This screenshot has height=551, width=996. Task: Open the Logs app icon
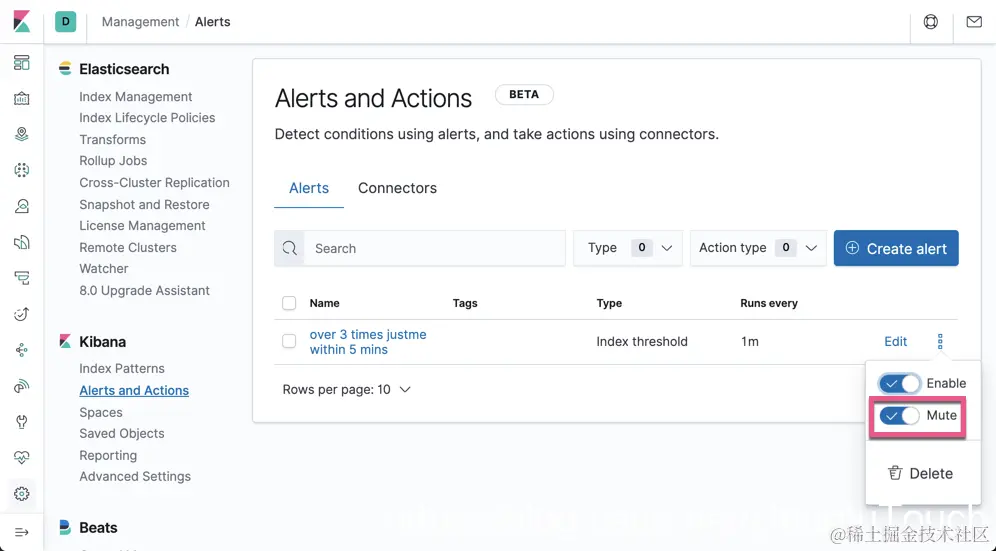coord(22,242)
